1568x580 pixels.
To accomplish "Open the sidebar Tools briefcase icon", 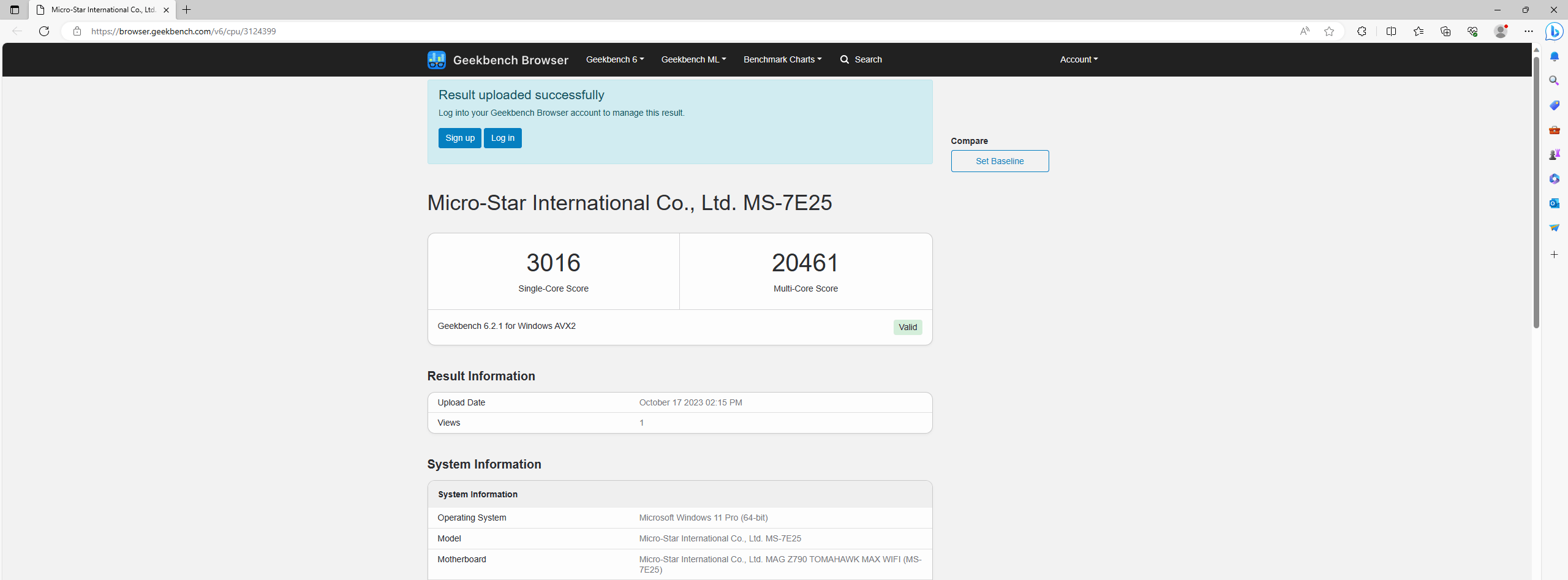I will tap(1555, 130).
